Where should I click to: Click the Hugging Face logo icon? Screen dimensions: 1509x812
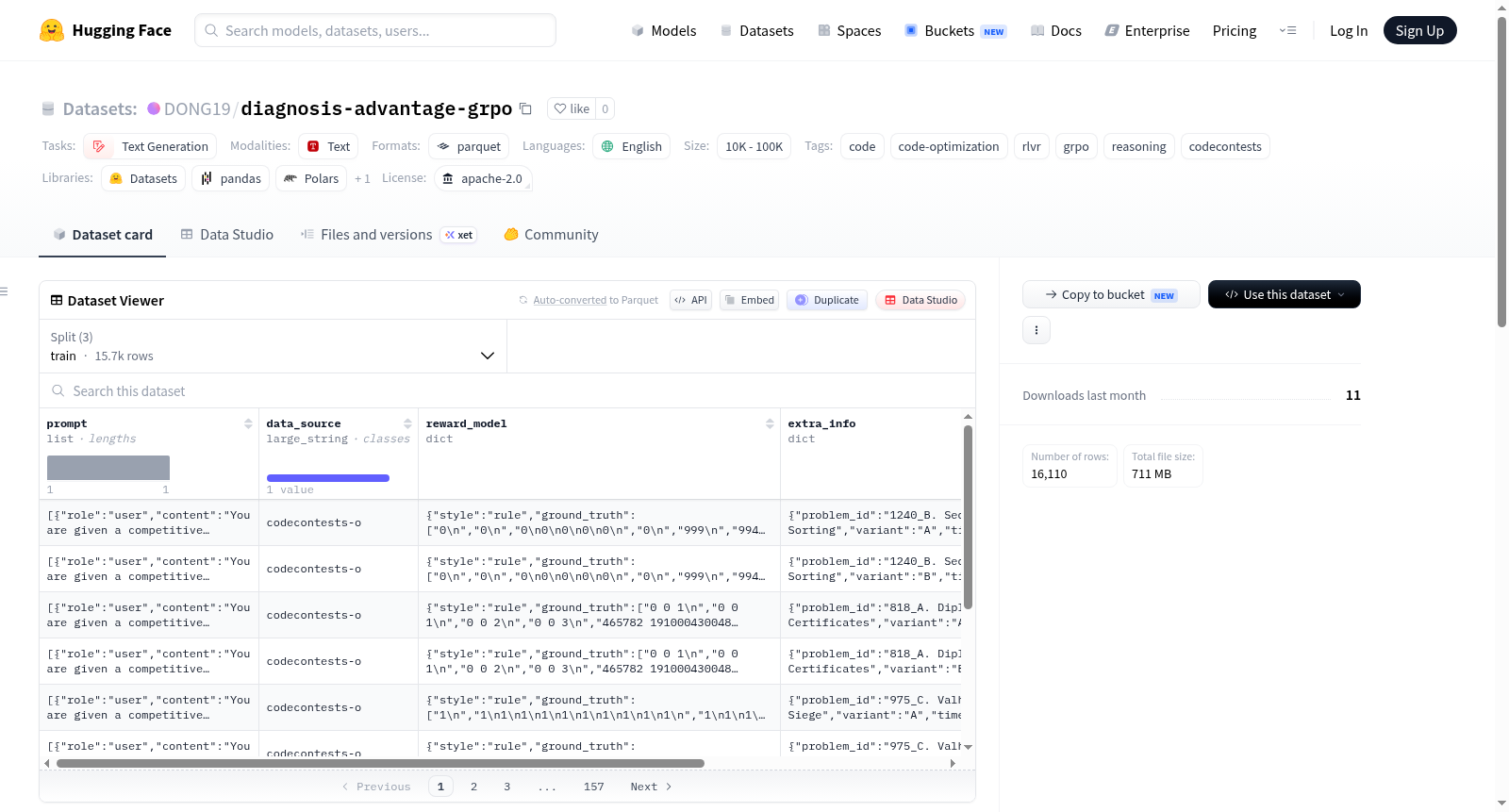[x=52, y=30]
